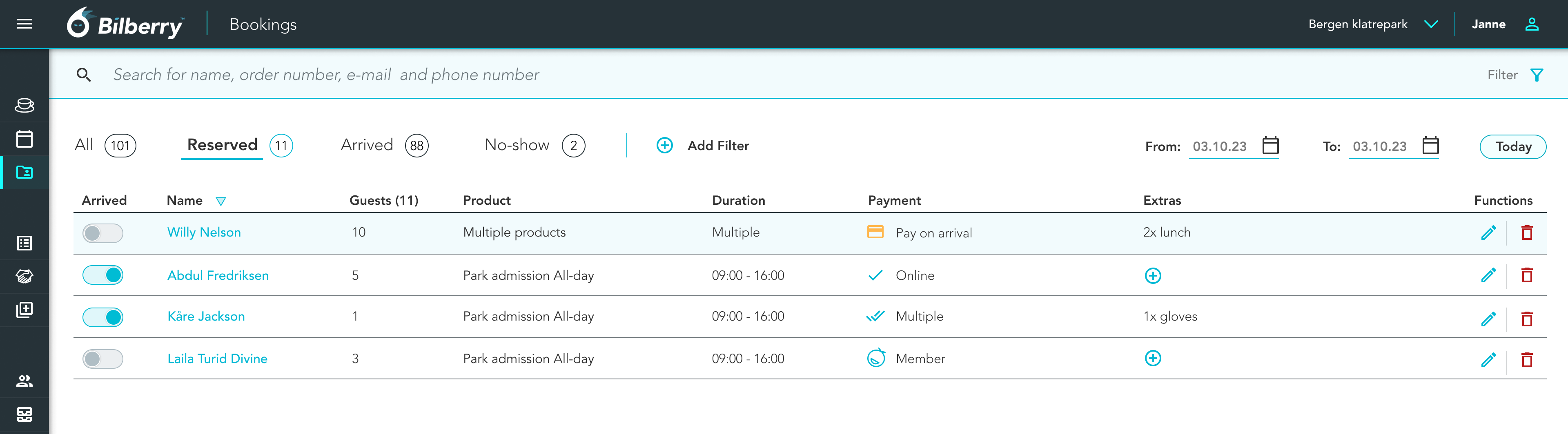Image resolution: width=1568 pixels, height=434 pixels.
Task: Open Kåre Jackson's booking link
Action: 206,317
